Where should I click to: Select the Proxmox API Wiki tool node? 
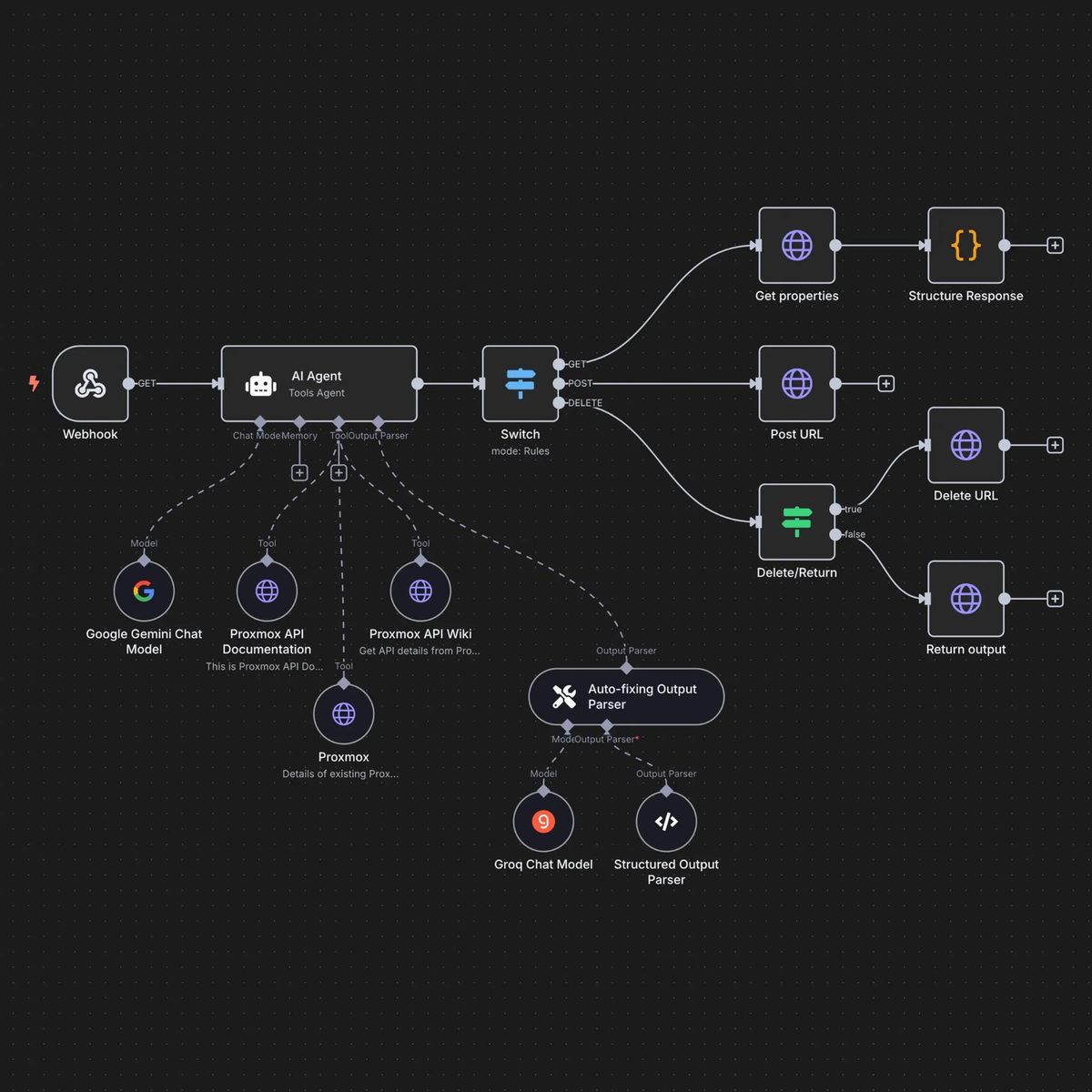[x=420, y=591]
